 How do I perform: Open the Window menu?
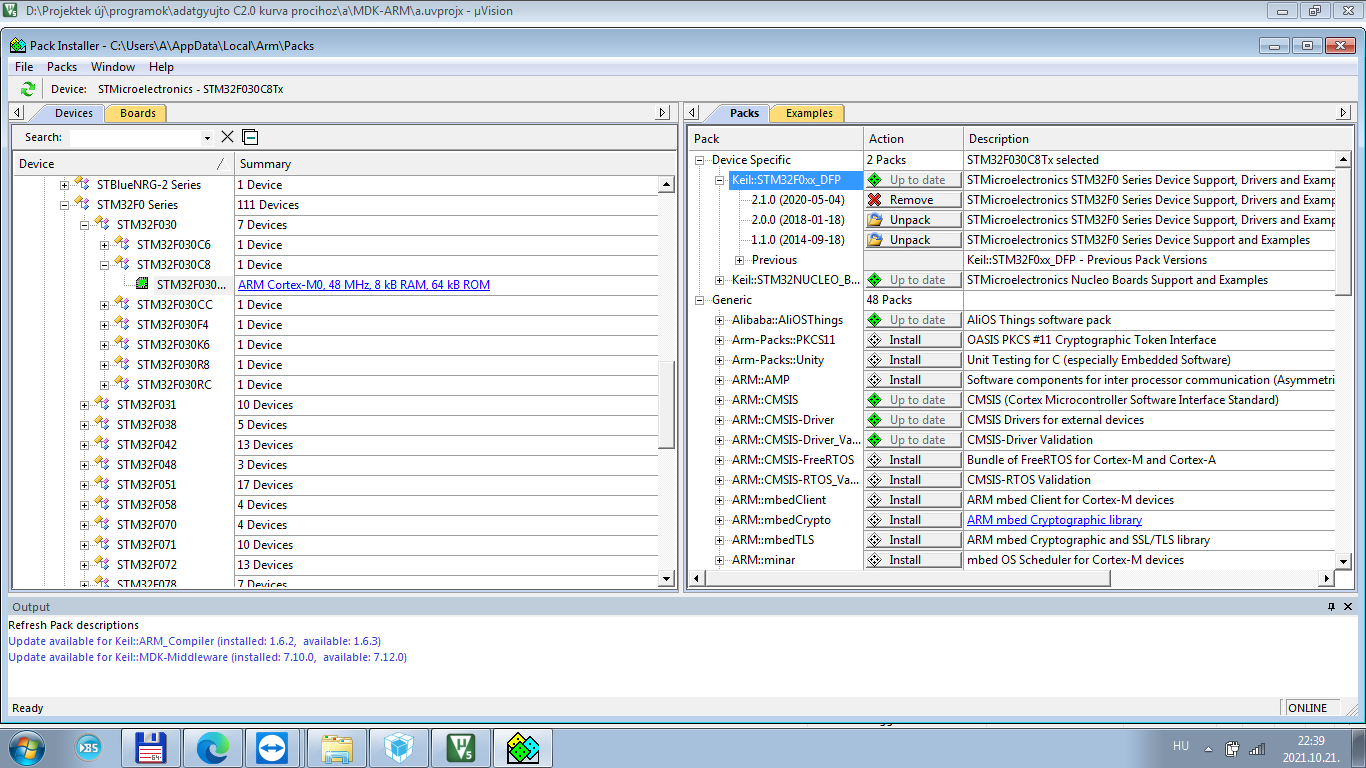pos(113,67)
